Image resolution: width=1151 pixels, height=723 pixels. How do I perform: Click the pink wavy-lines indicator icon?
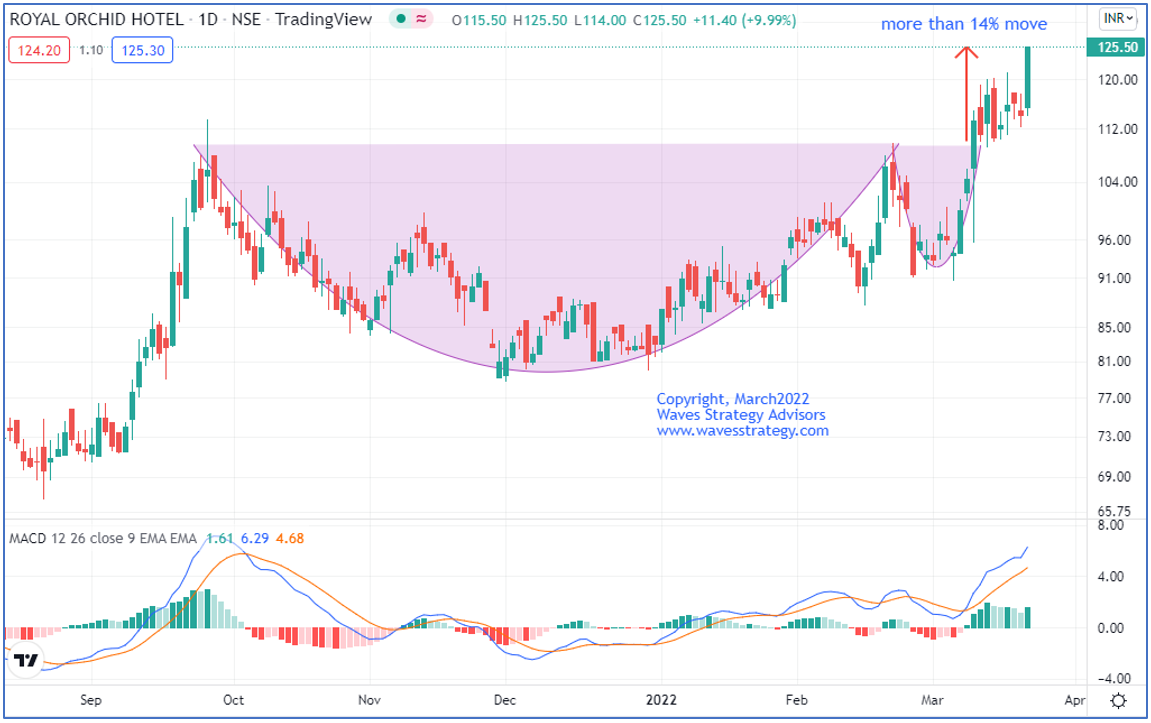click(421, 19)
